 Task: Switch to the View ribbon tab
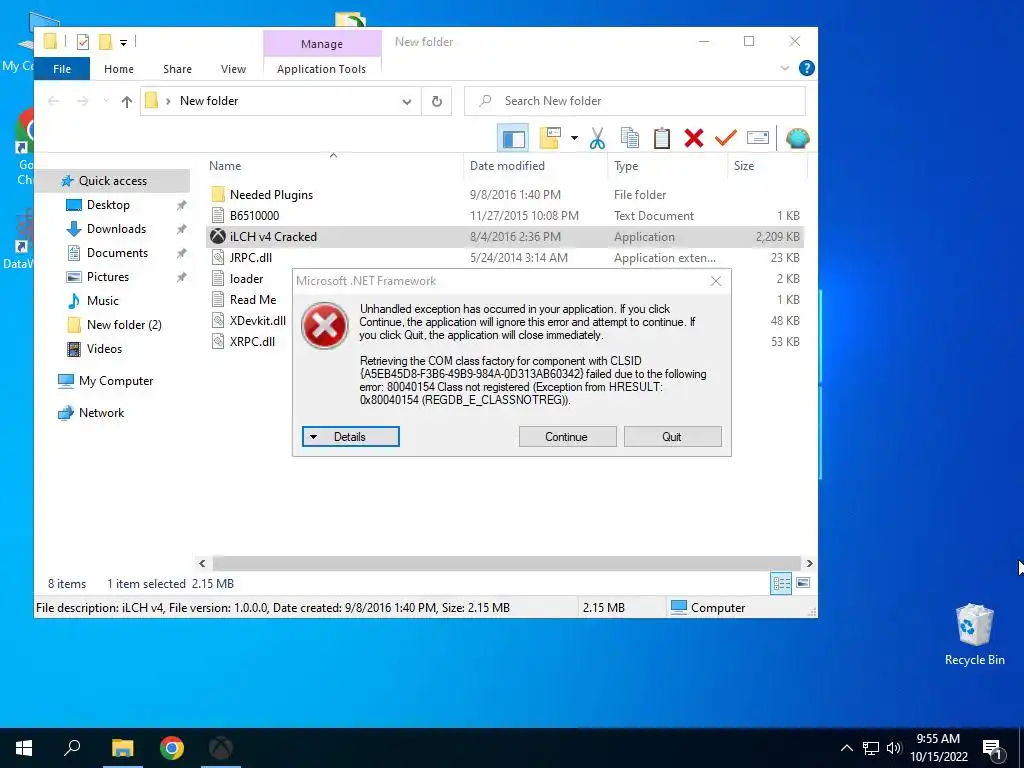click(x=233, y=69)
